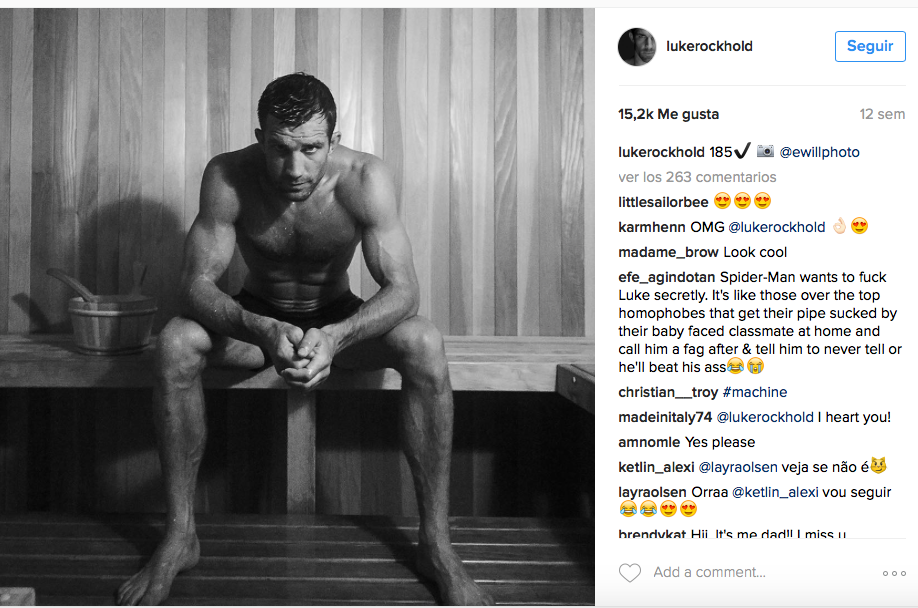918x608 pixels.
Task: Open madeinitaly74 commenter profile
Action: 665,417
